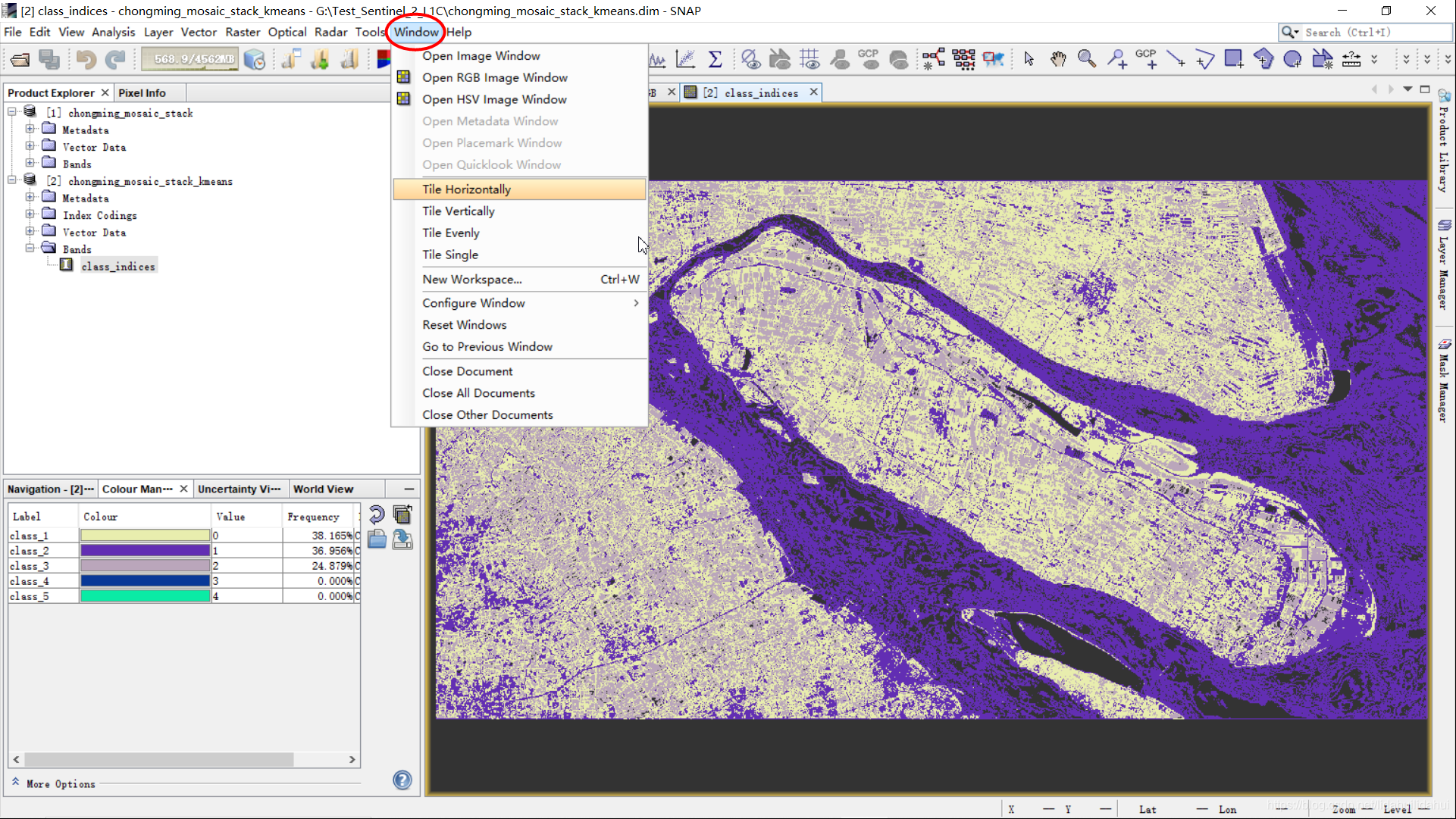Screen dimensions: 1456x819
Task: Expand Metadata under chongming_mosaic_stack
Action: pos(30,130)
